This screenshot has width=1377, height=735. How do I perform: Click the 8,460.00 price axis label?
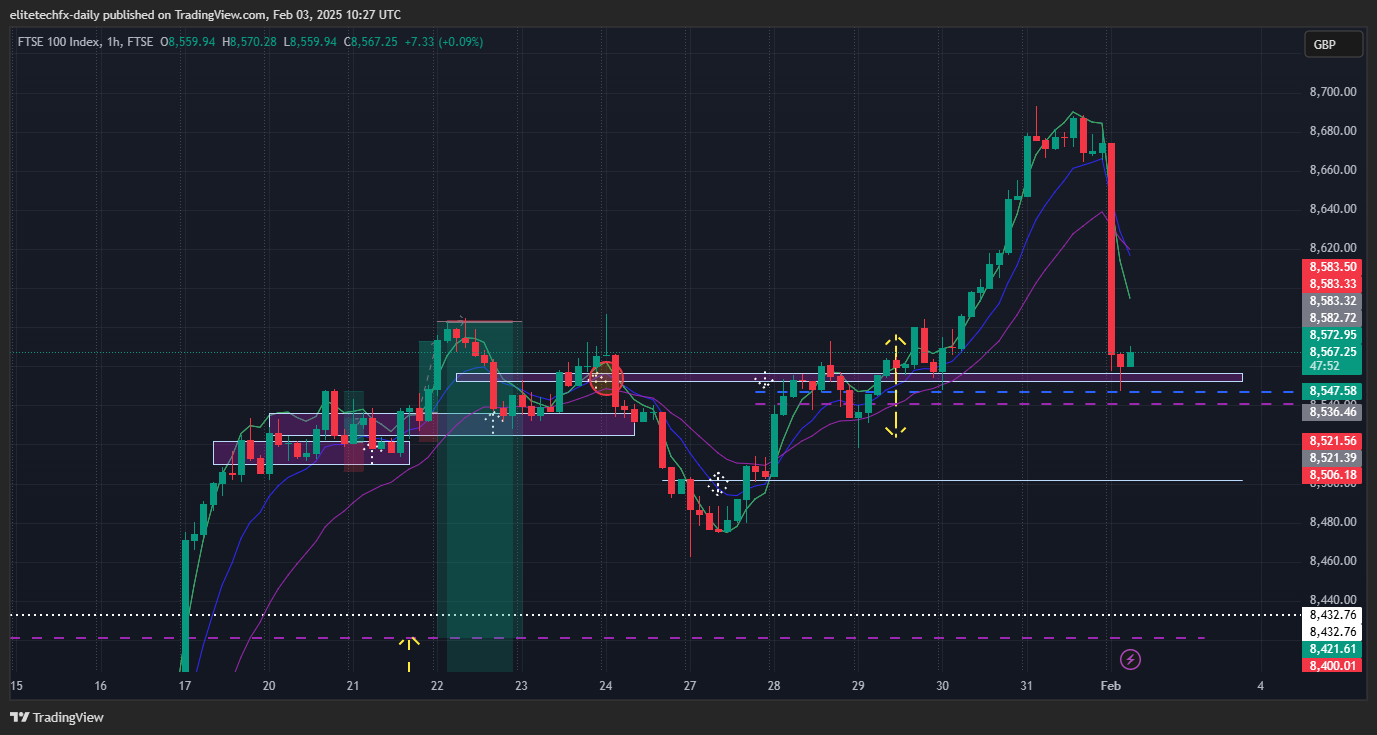click(1332, 561)
